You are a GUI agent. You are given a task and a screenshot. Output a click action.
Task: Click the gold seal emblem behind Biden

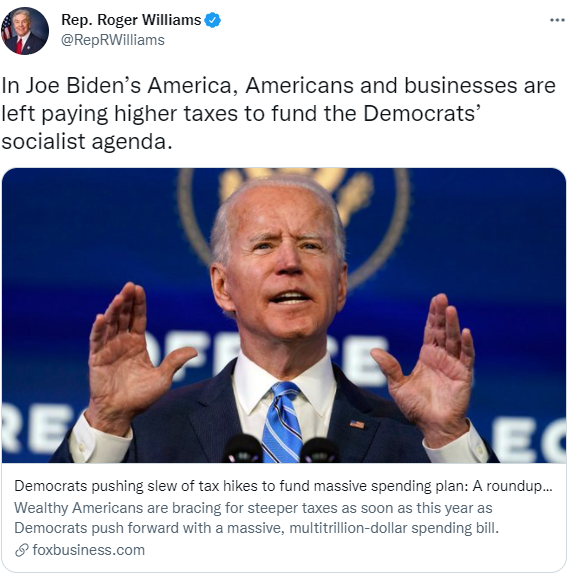(x=295, y=224)
